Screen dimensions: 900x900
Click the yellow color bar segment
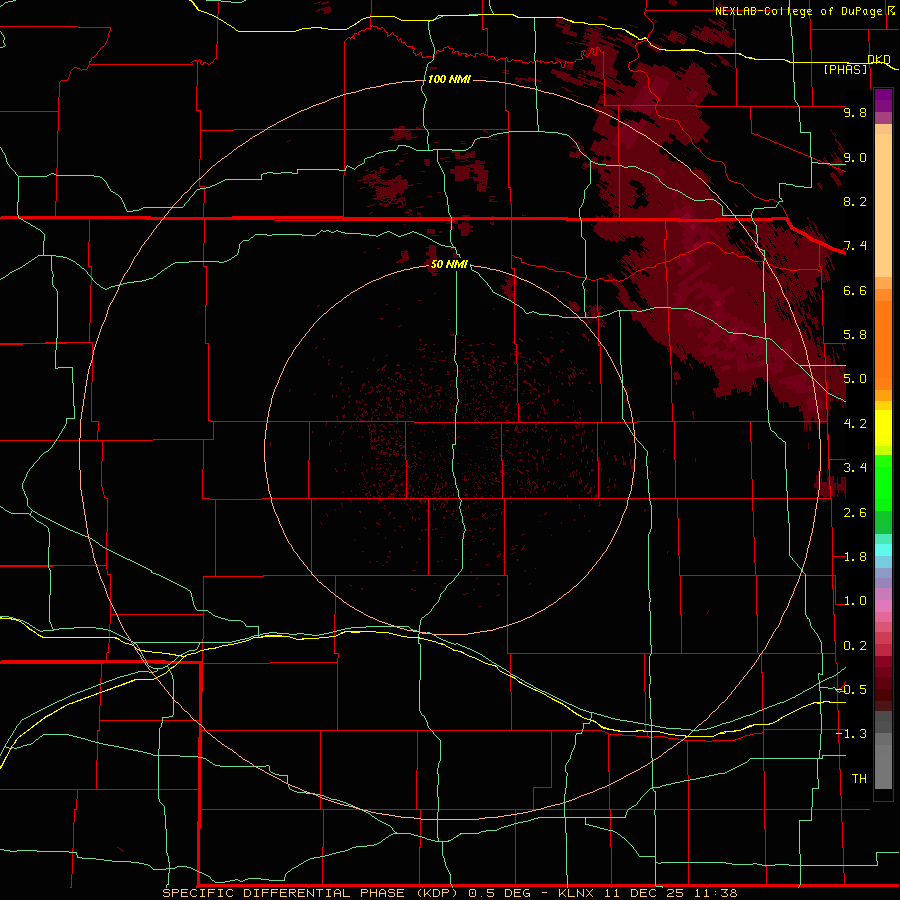click(x=883, y=428)
